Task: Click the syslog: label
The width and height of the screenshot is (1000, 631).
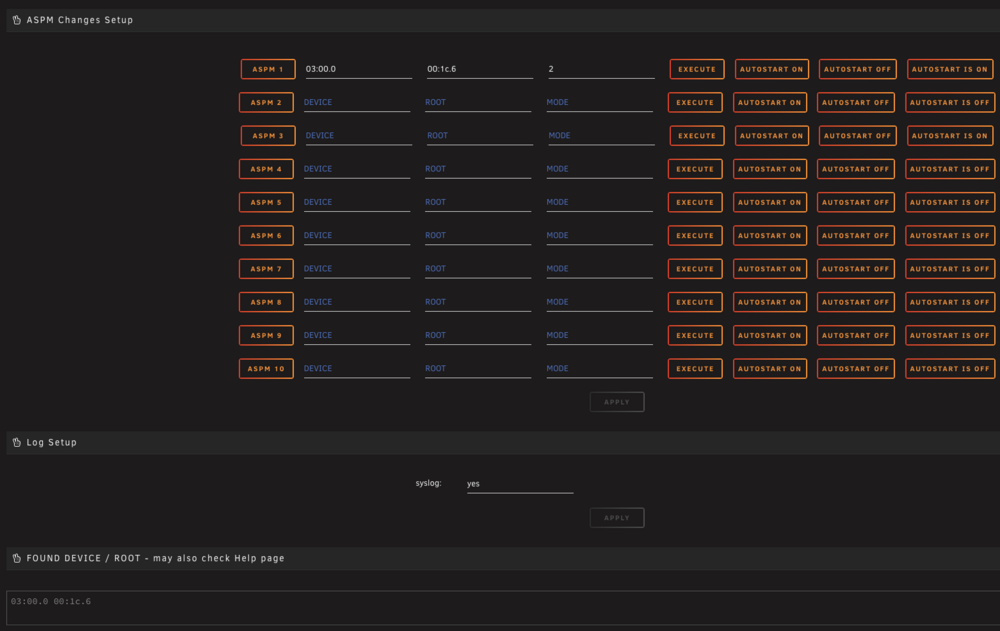Action: pyautogui.click(x=429, y=483)
